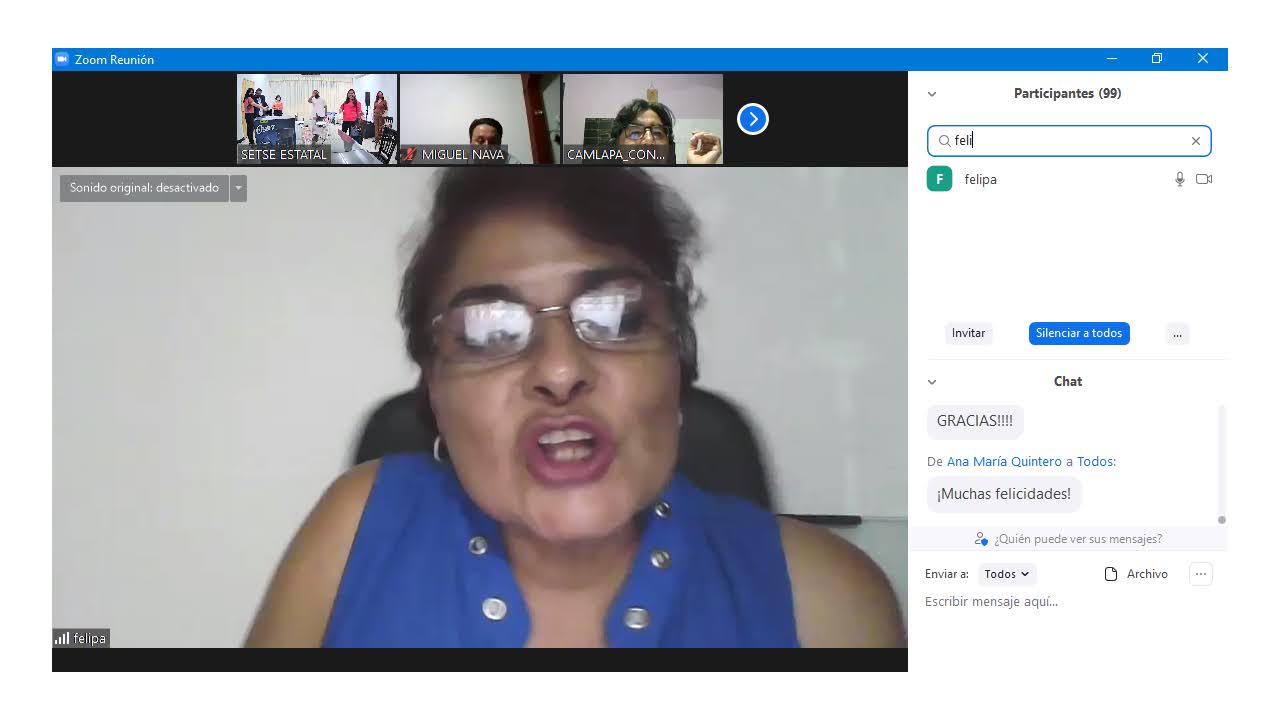Click the Zoom app icon in title bar
The image size is (1280, 720).
62,59
